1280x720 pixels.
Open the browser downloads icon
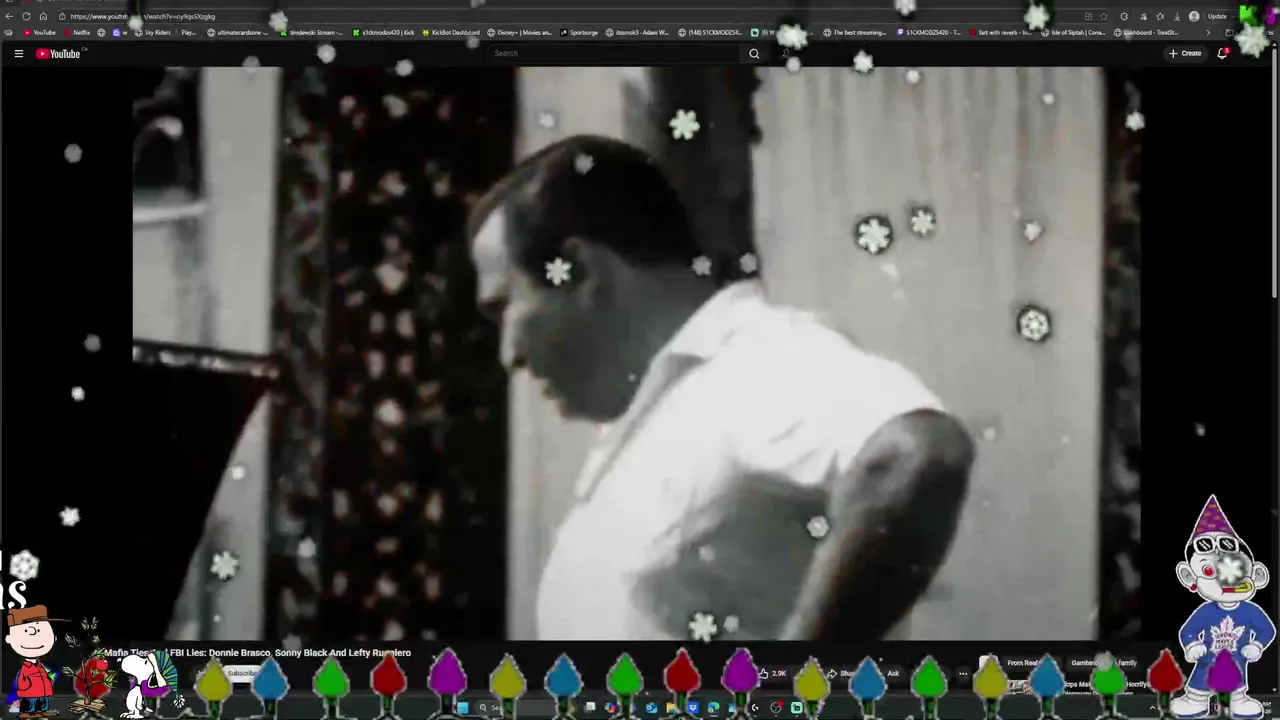[x=1177, y=16]
